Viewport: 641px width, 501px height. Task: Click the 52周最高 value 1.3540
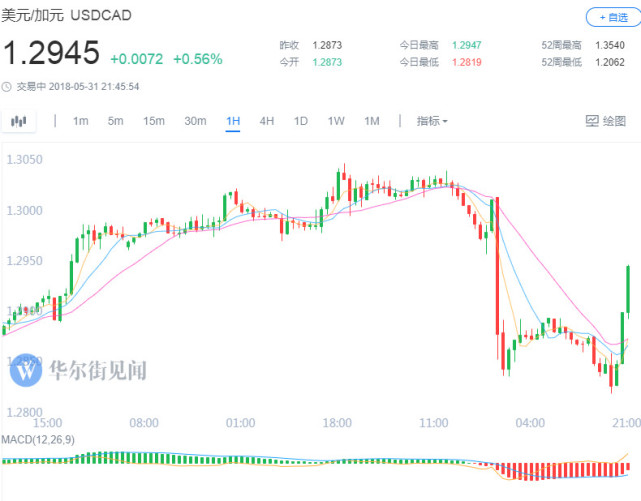pyautogui.click(x=611, y=46)
